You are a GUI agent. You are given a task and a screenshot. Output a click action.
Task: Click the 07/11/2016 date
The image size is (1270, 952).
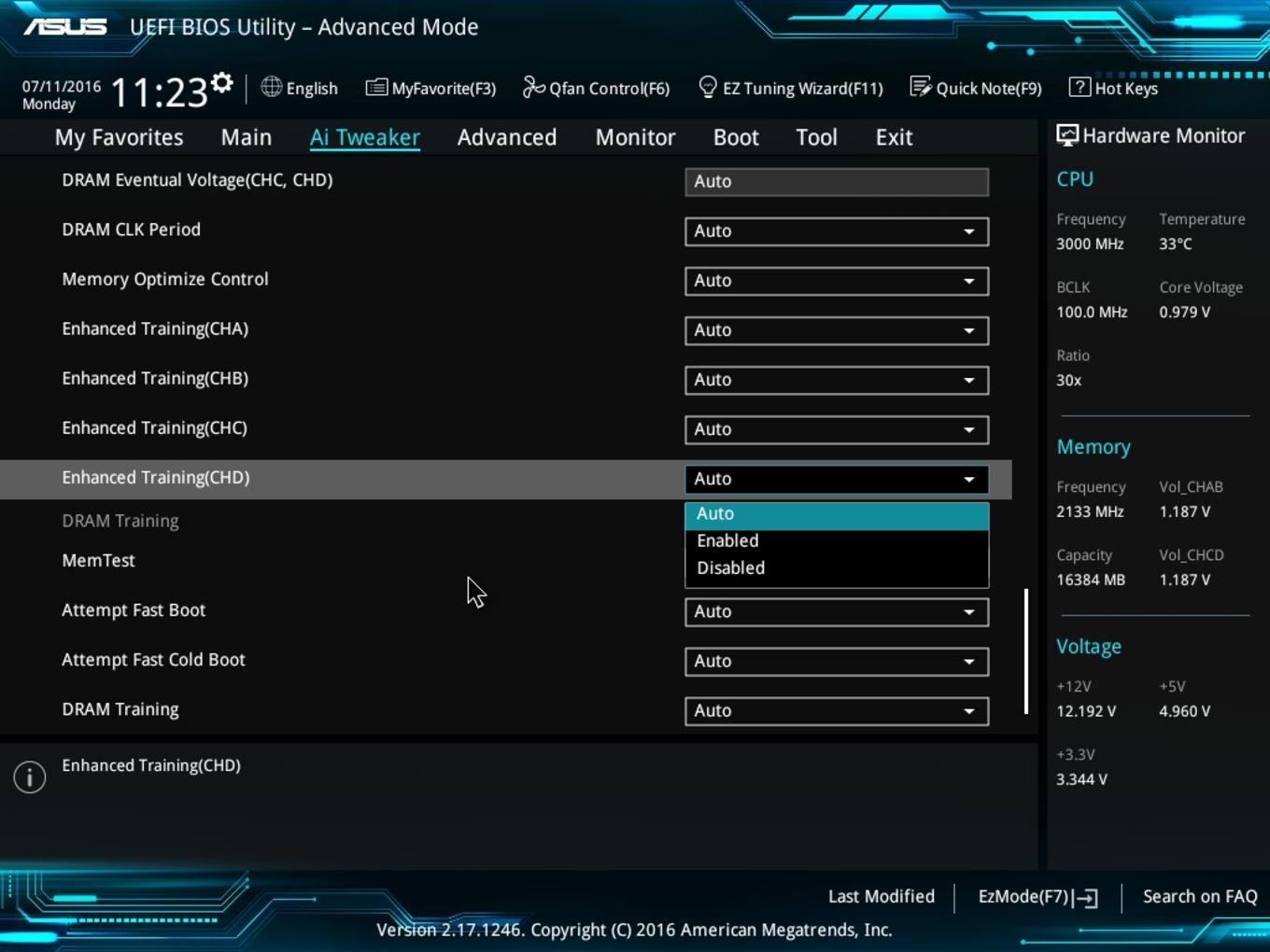(62, 86)
